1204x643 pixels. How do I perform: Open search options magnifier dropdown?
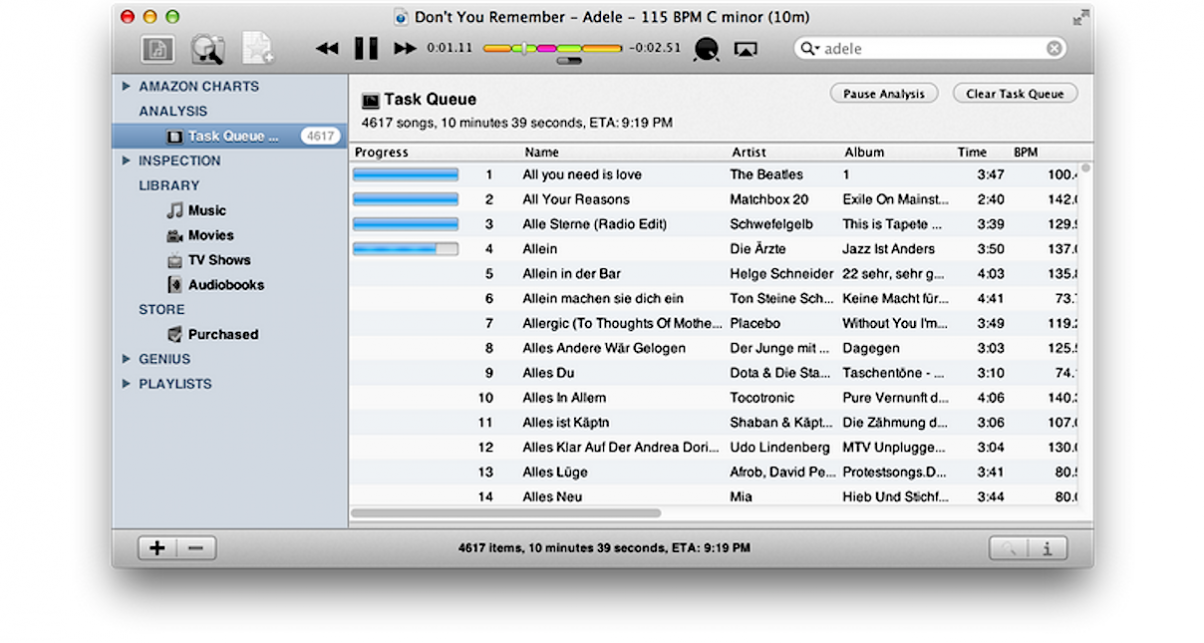[x=809, y=48]
